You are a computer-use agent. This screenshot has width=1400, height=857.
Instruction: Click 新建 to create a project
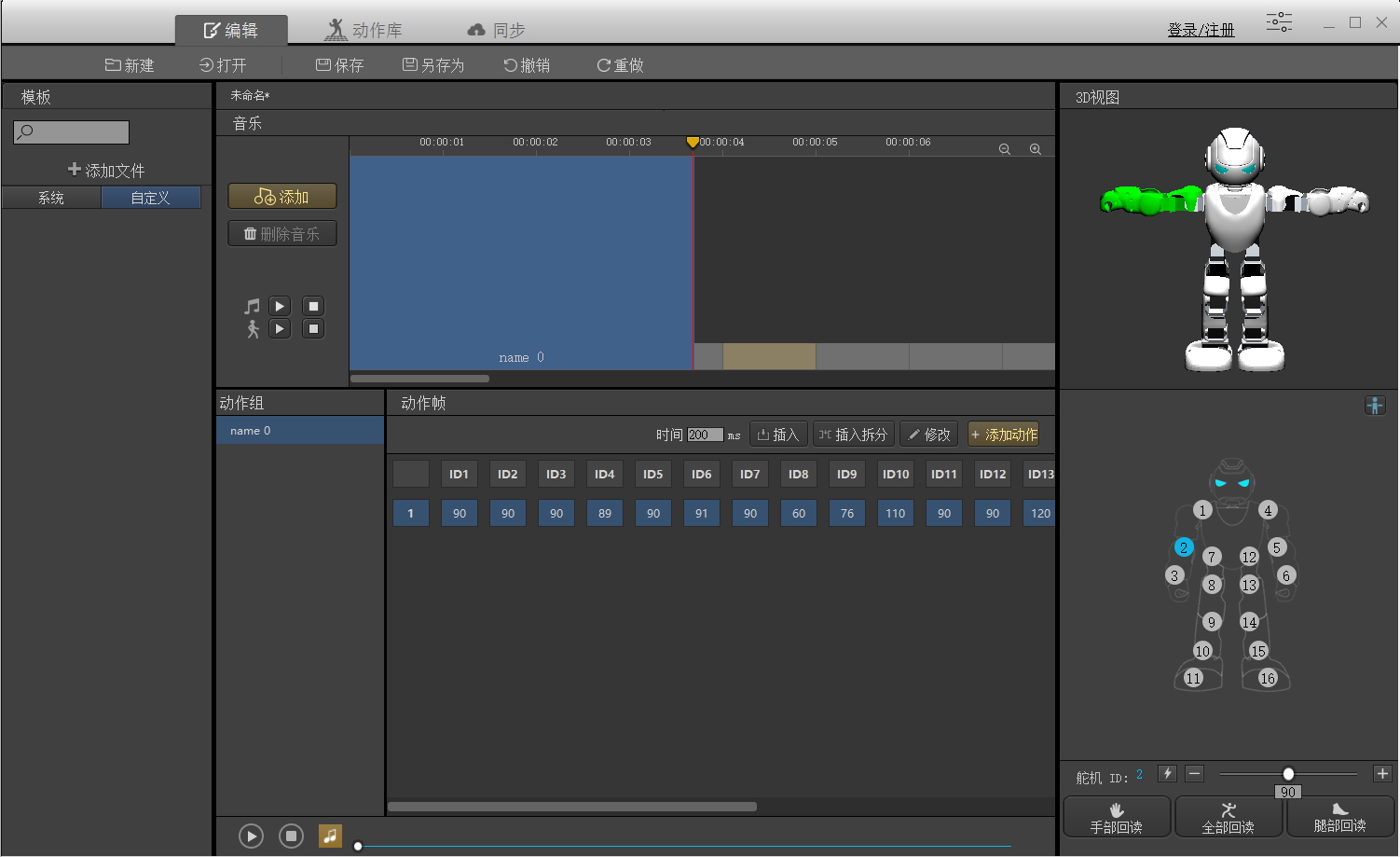[x=130, y=65]
